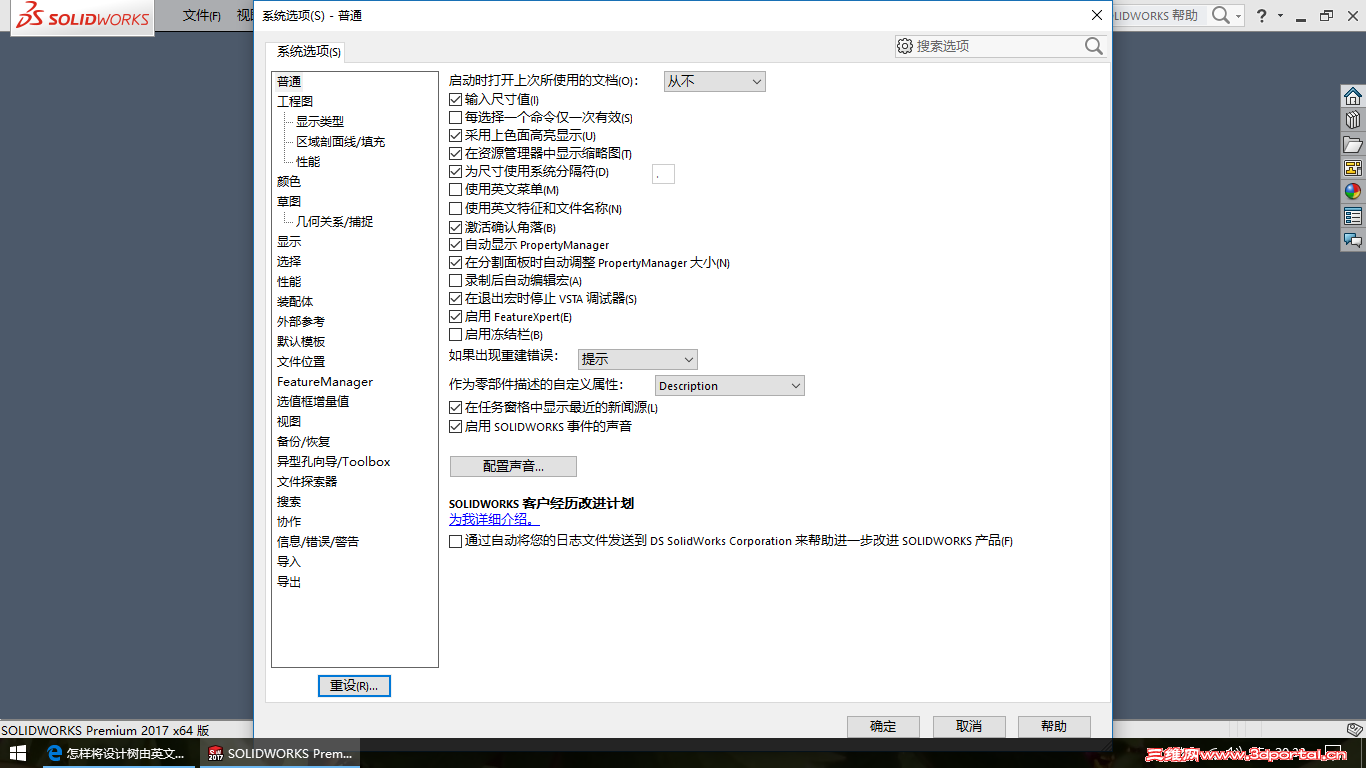
Task: Open the SOLIDWORKS Resources home pane
Action: pos(1354,95)
